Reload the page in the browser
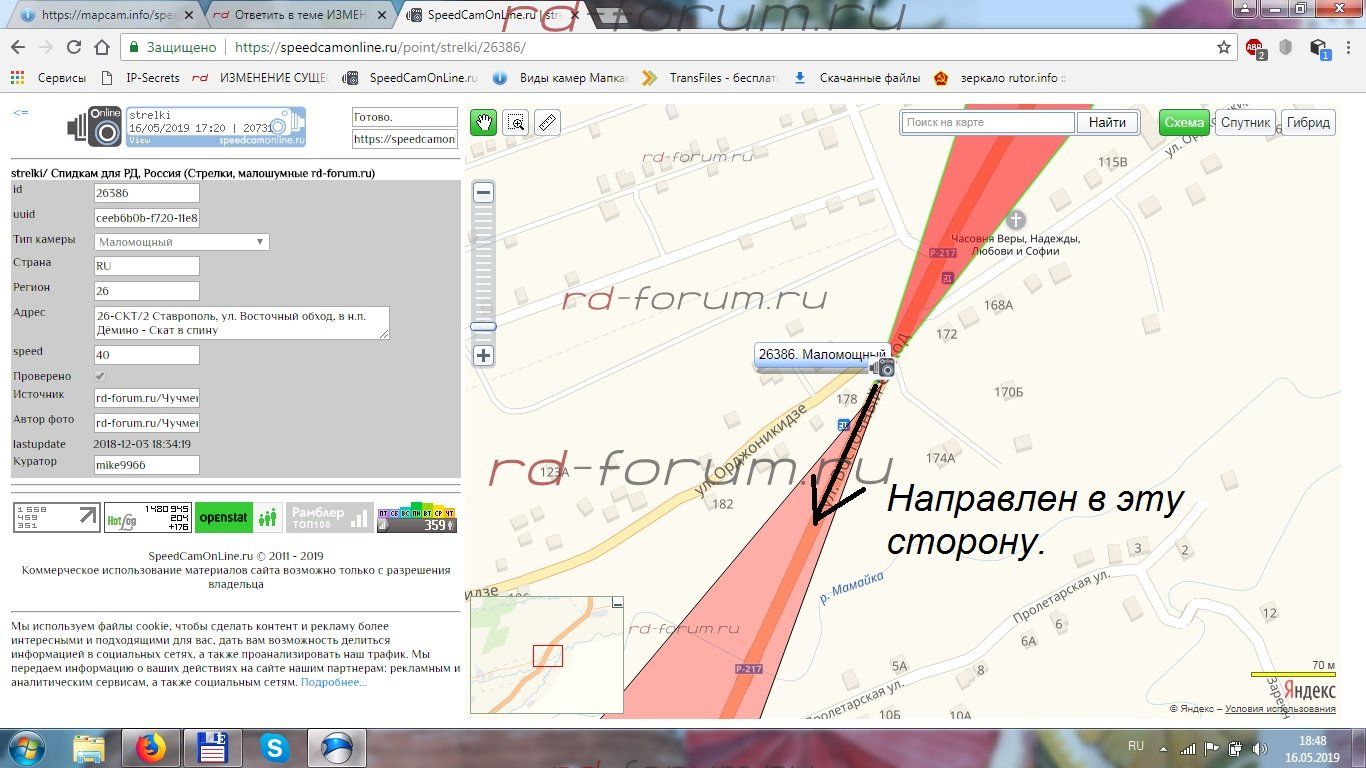The width and height of the screenshot is (1366, 768). pos(73,47)
